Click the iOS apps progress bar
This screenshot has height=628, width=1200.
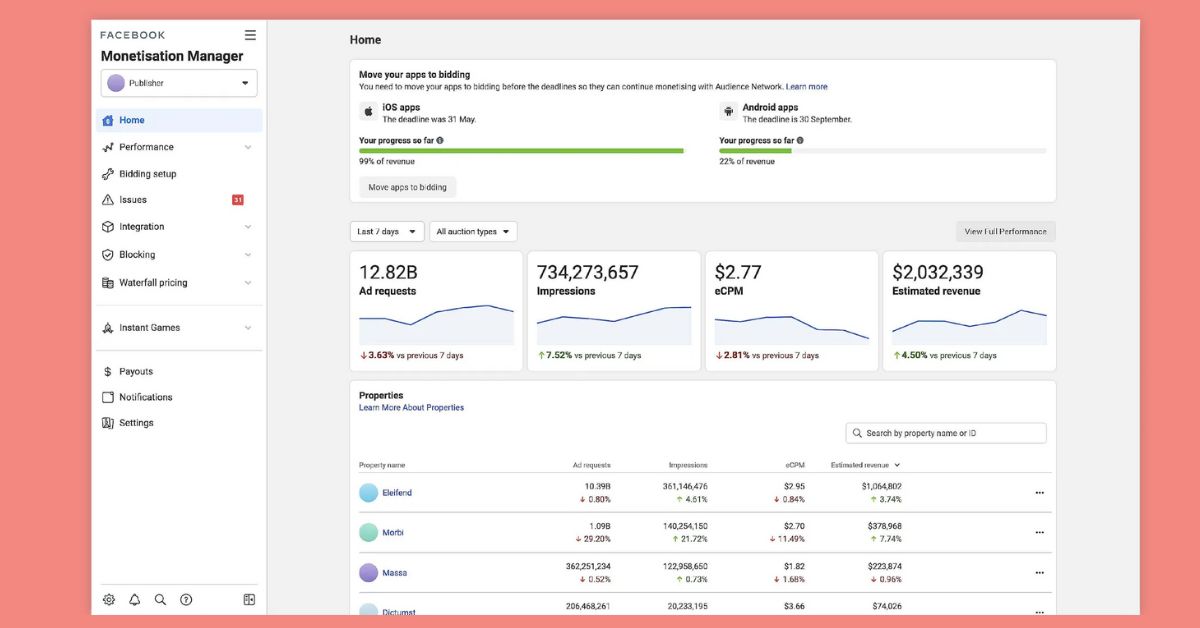(x=522, y=151)
